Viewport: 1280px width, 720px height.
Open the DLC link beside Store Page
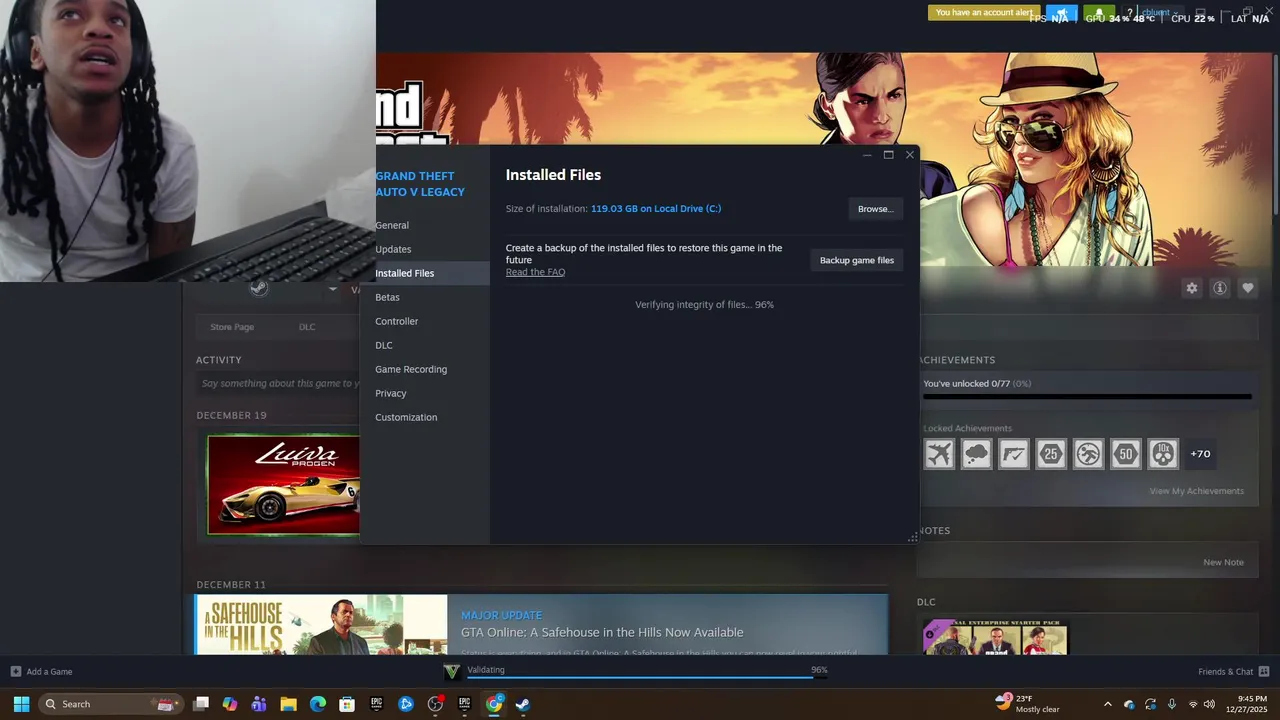[x=307, y=327]
